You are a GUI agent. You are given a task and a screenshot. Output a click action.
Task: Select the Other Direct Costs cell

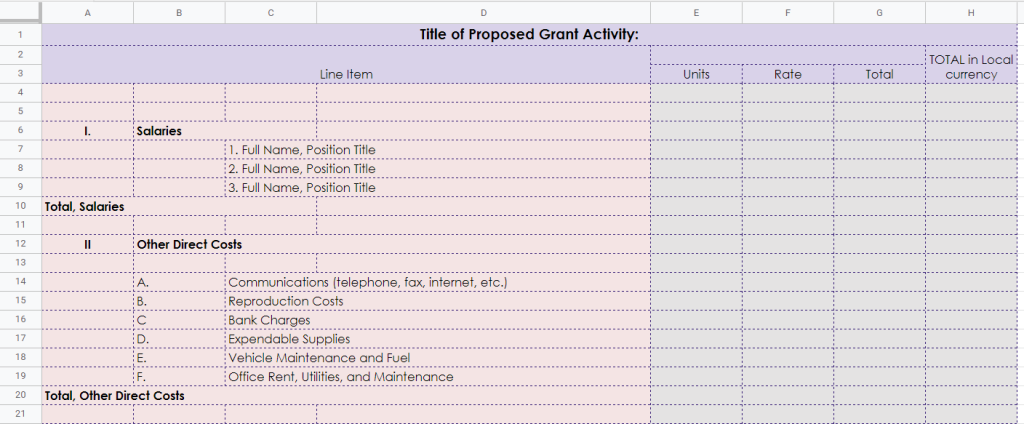click(392, 244)
